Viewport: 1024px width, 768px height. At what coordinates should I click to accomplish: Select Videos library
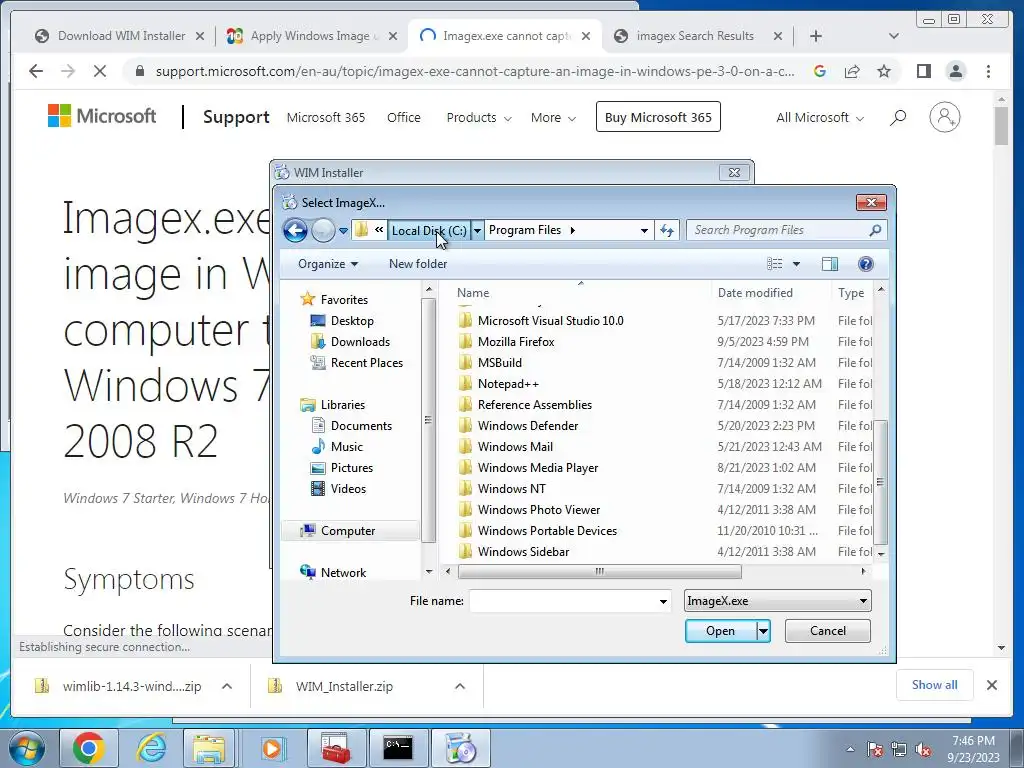tap(348, 488)
